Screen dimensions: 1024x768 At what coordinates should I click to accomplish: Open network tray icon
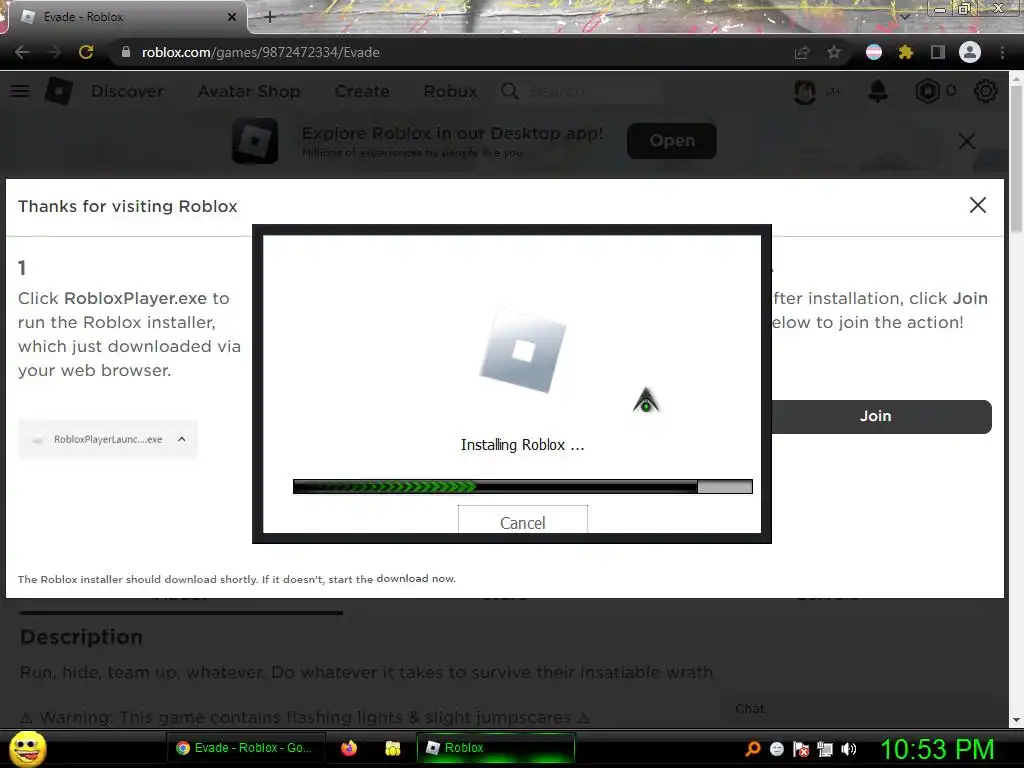(825, 749)
